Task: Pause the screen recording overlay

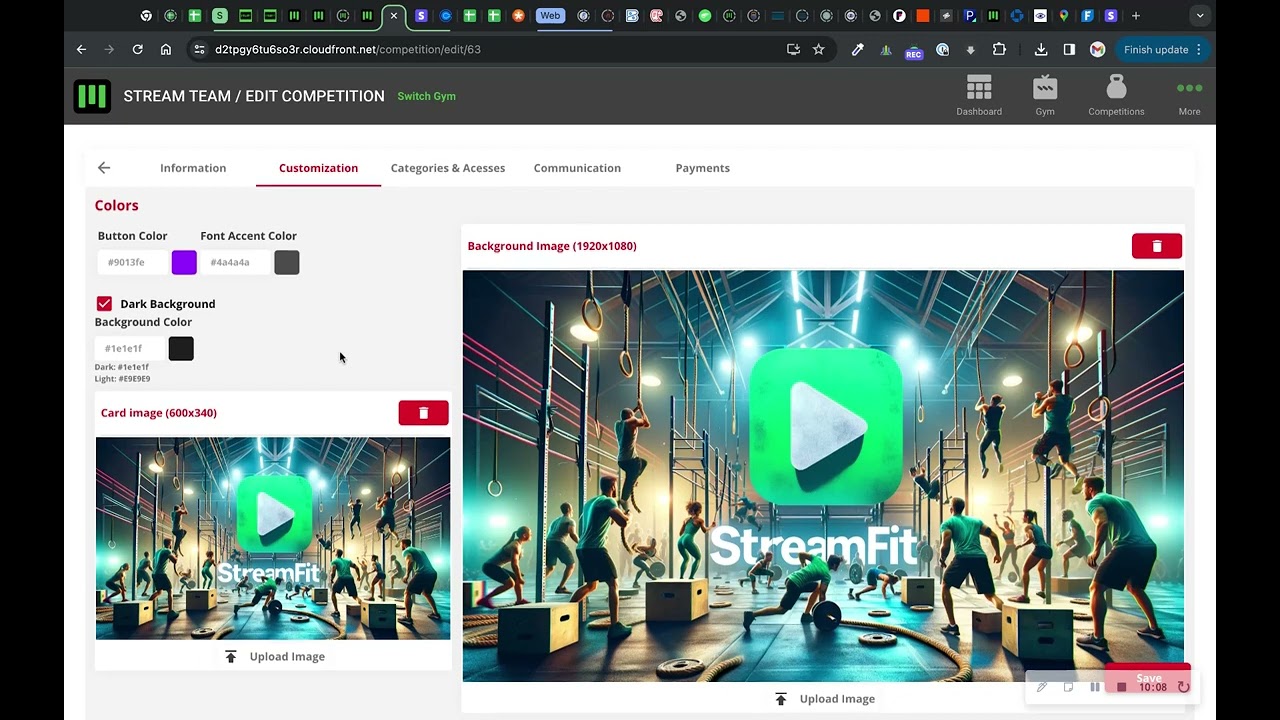Action: [x=1095, y=687]
